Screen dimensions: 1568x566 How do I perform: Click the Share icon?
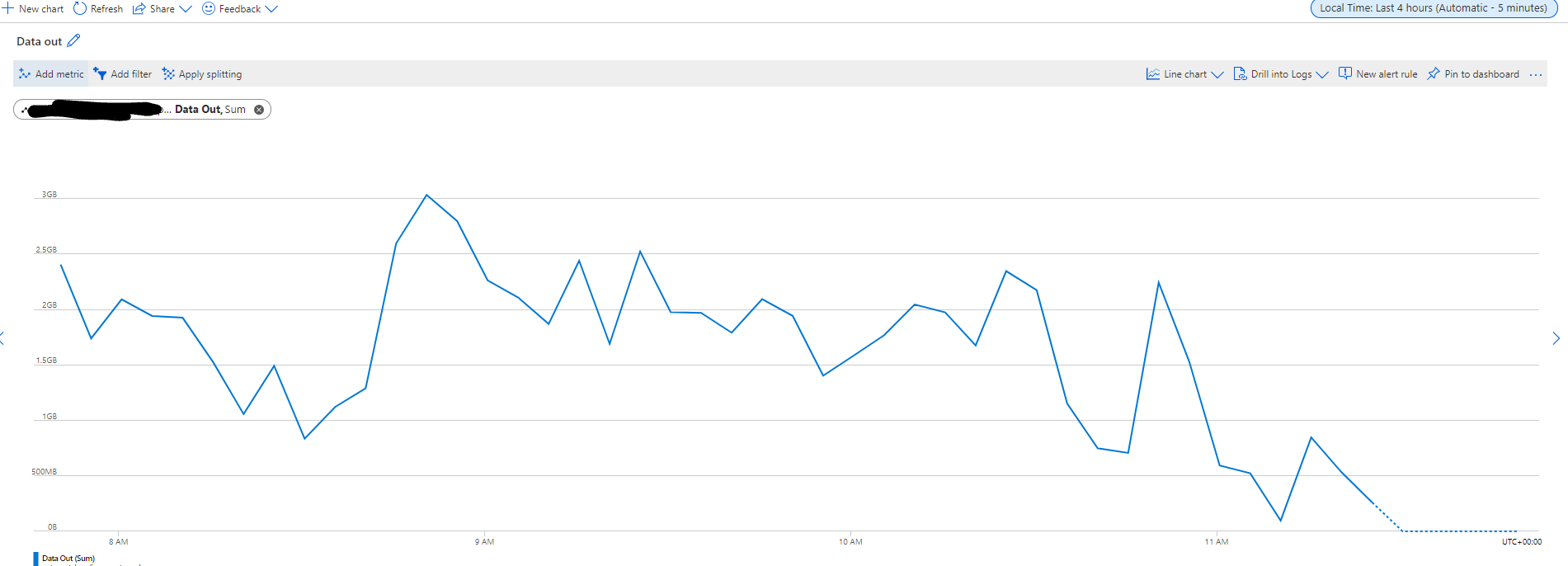coord(139,8)
